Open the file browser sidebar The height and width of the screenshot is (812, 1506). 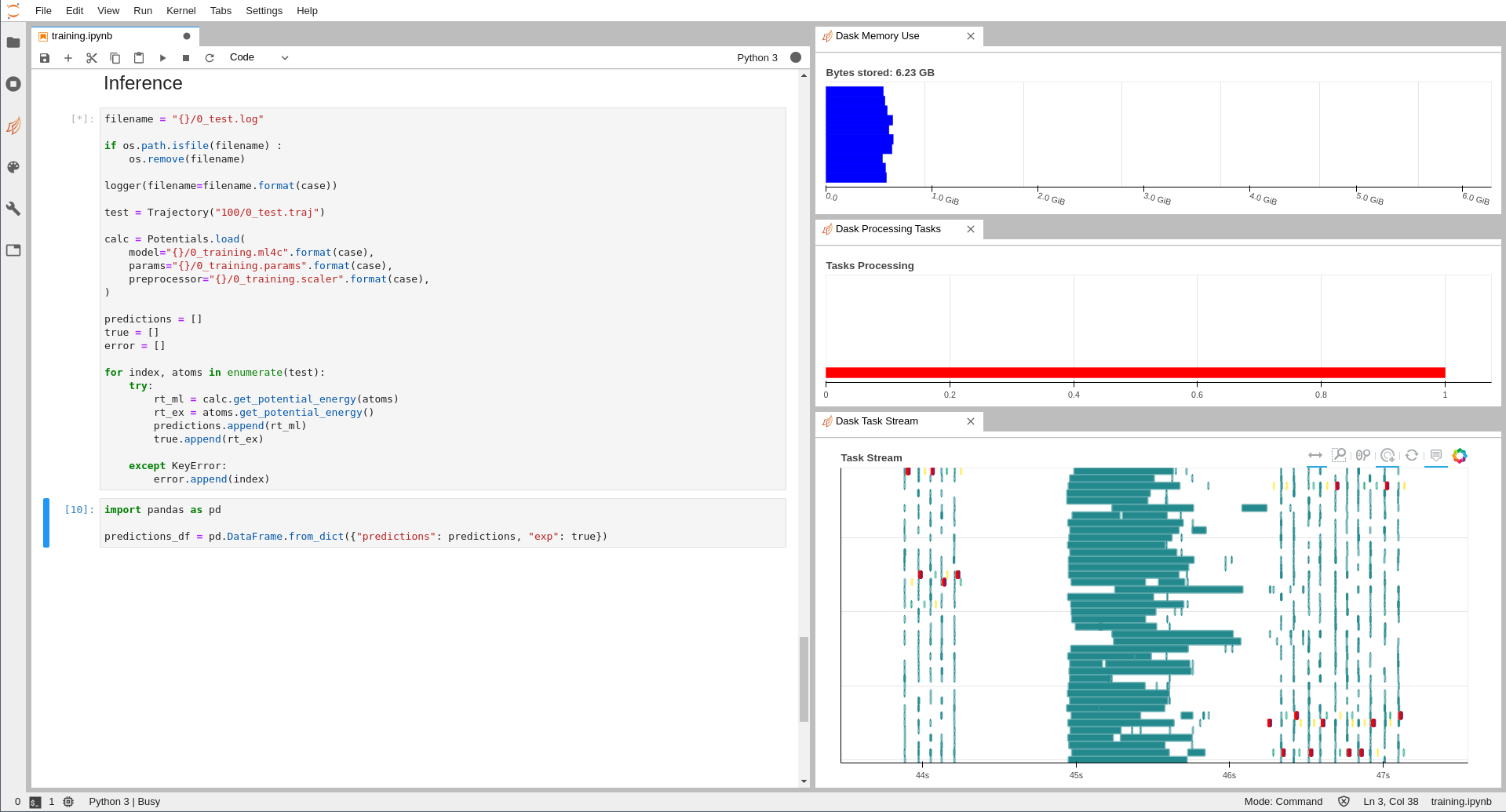pyautogui.click(x=13, y=42)
